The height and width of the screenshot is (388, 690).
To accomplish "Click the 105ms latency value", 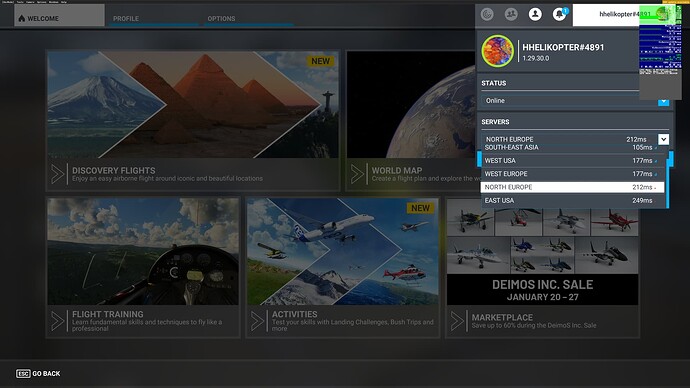I will tap(642, 147).
